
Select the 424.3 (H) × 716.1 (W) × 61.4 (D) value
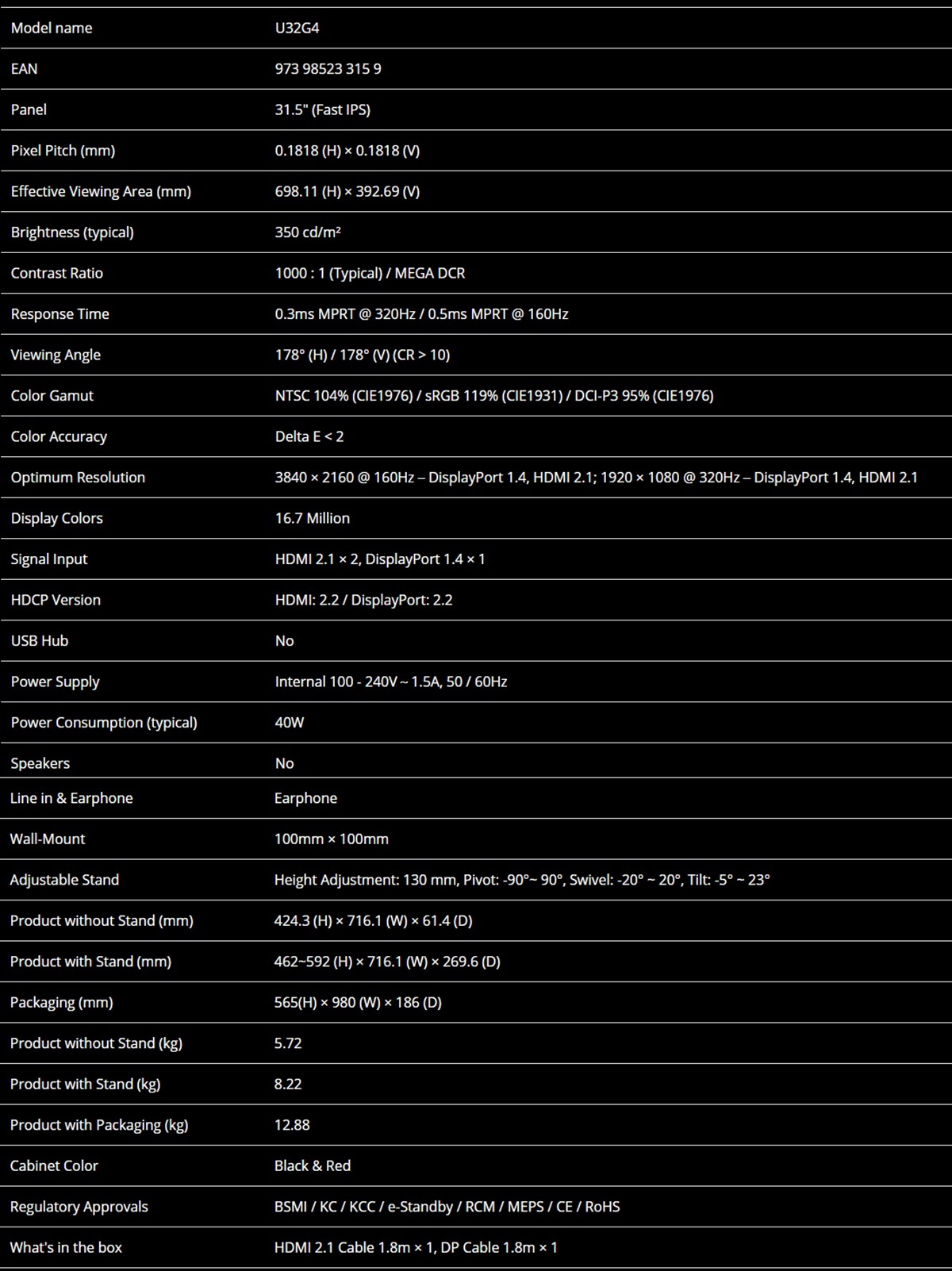pyautogui.click(x=373, y=920)
